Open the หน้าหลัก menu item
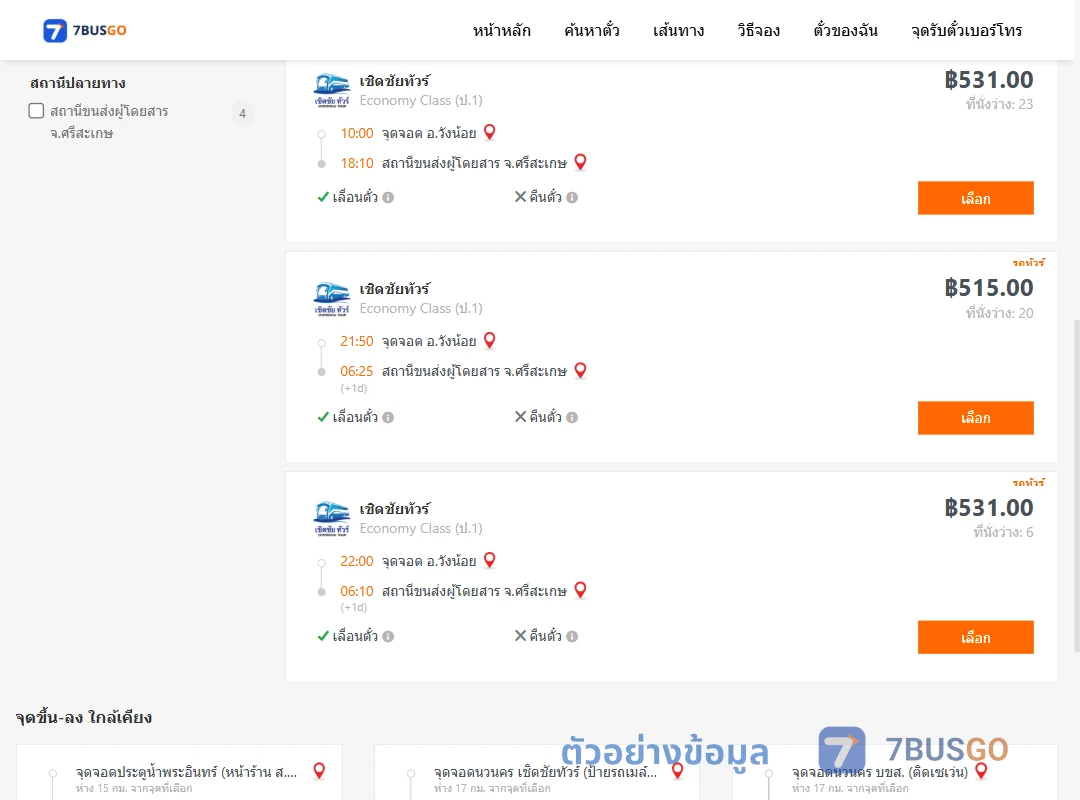 click(501, 30)
